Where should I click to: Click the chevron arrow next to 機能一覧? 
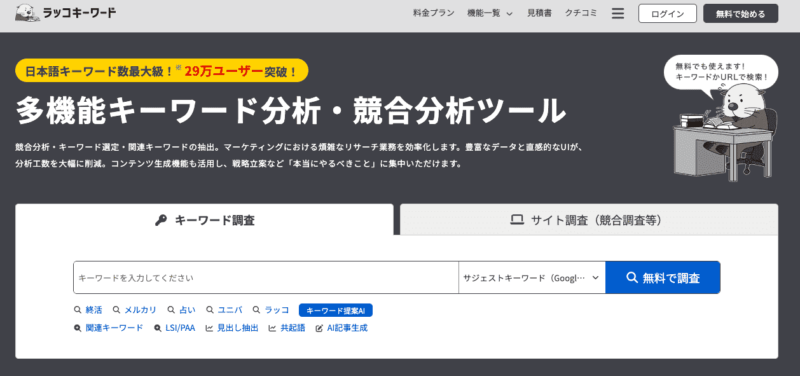[509, 14]
